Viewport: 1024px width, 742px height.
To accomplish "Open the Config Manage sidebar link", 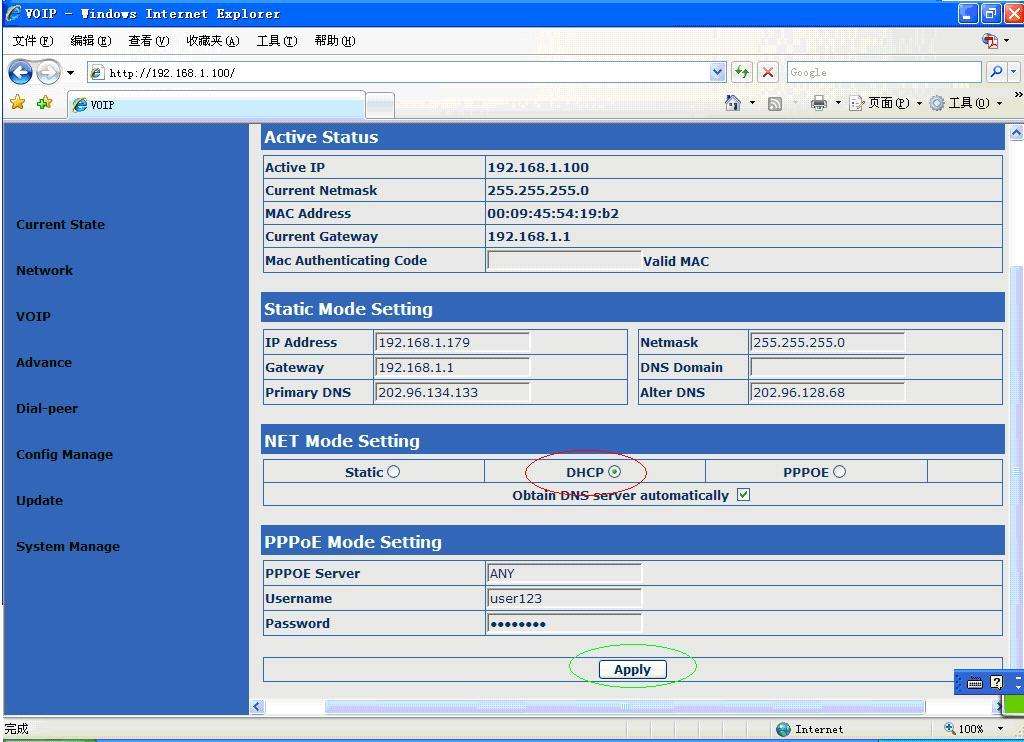I will pyautogui.click(x=64, y=455).
